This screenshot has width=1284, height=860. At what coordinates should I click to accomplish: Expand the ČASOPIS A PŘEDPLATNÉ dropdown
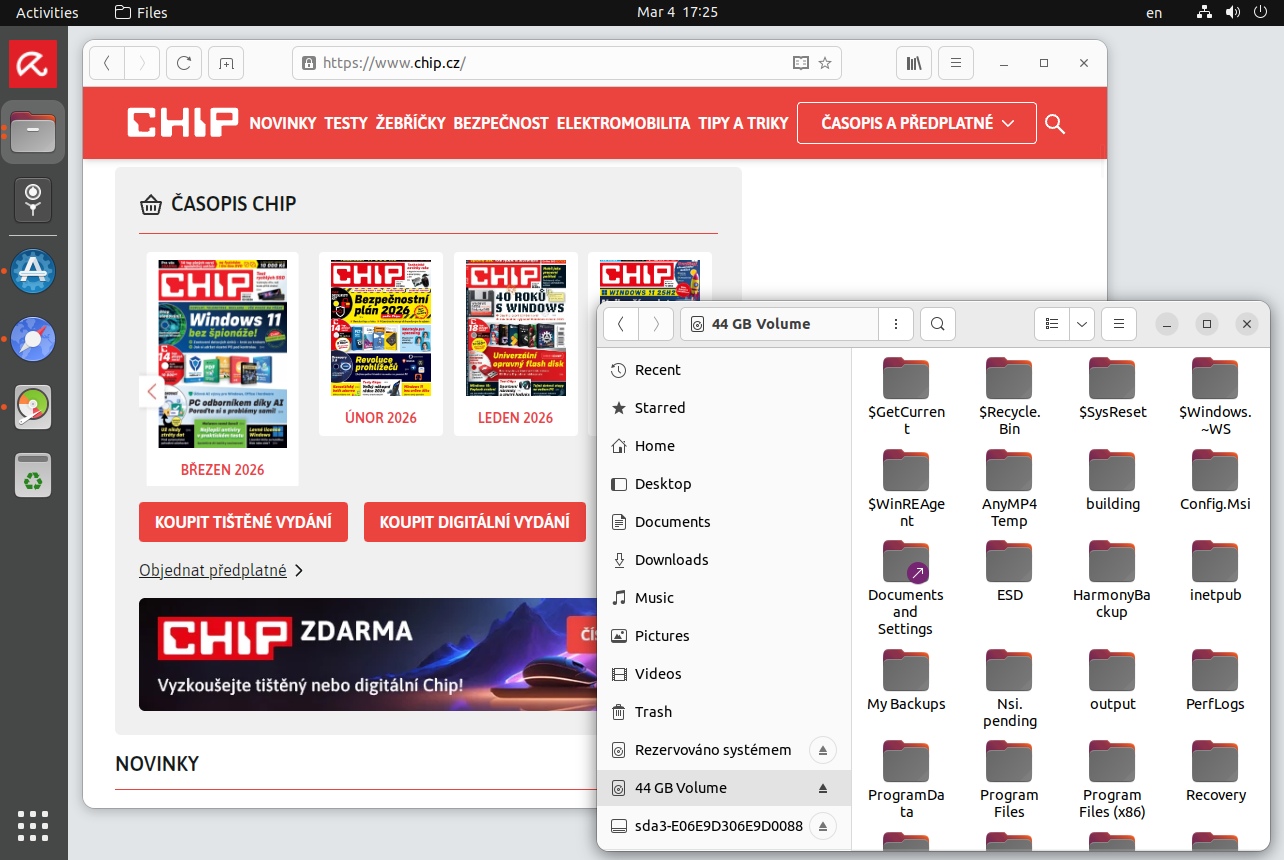pyautogui.click(x=916, y=123)
